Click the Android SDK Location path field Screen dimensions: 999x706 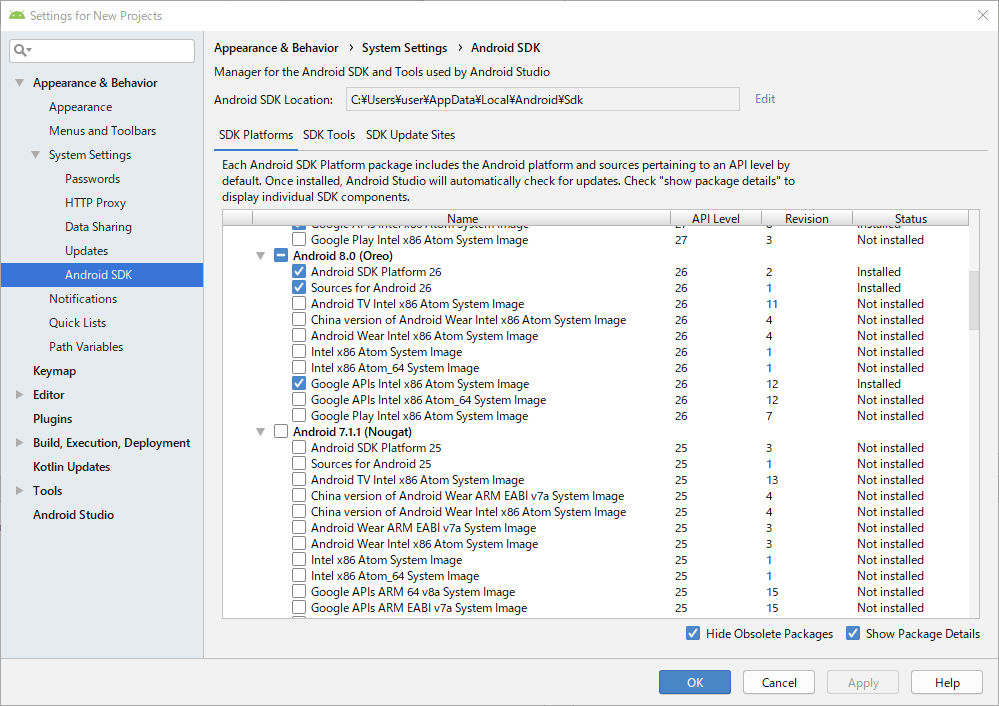click(x=542, y=99)
